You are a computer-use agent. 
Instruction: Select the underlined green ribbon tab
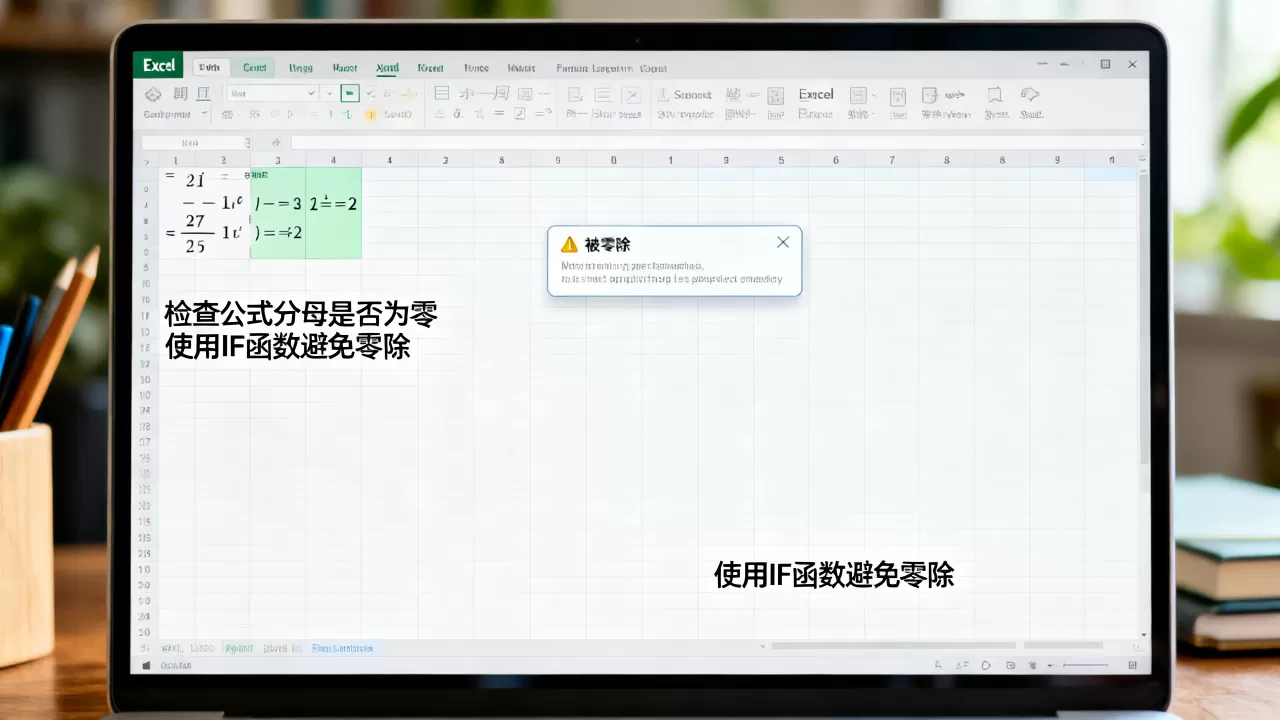click(x=387, y=68)
